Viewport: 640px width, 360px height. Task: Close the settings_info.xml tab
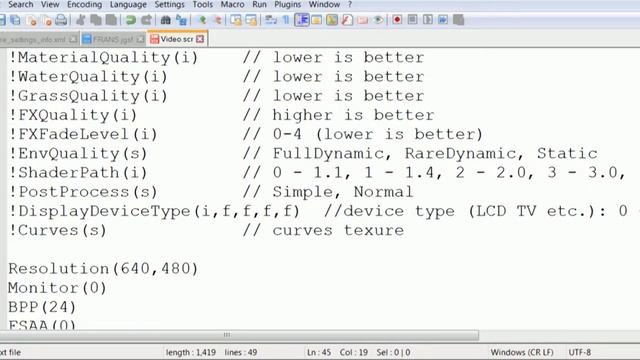click(73, 39)
